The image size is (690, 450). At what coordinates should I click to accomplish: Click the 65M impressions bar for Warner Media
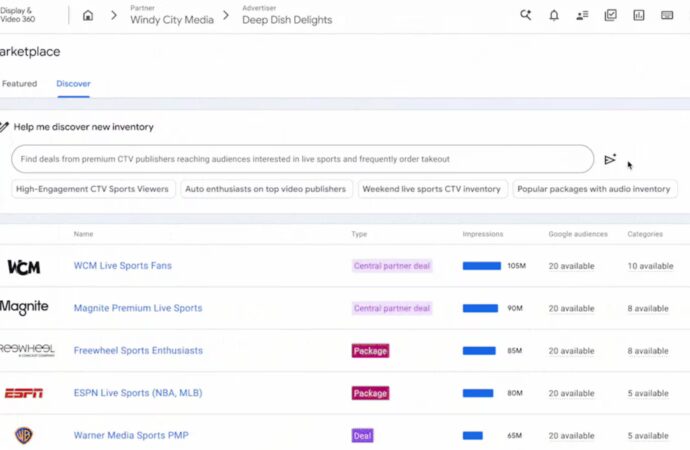coord(473,435)
